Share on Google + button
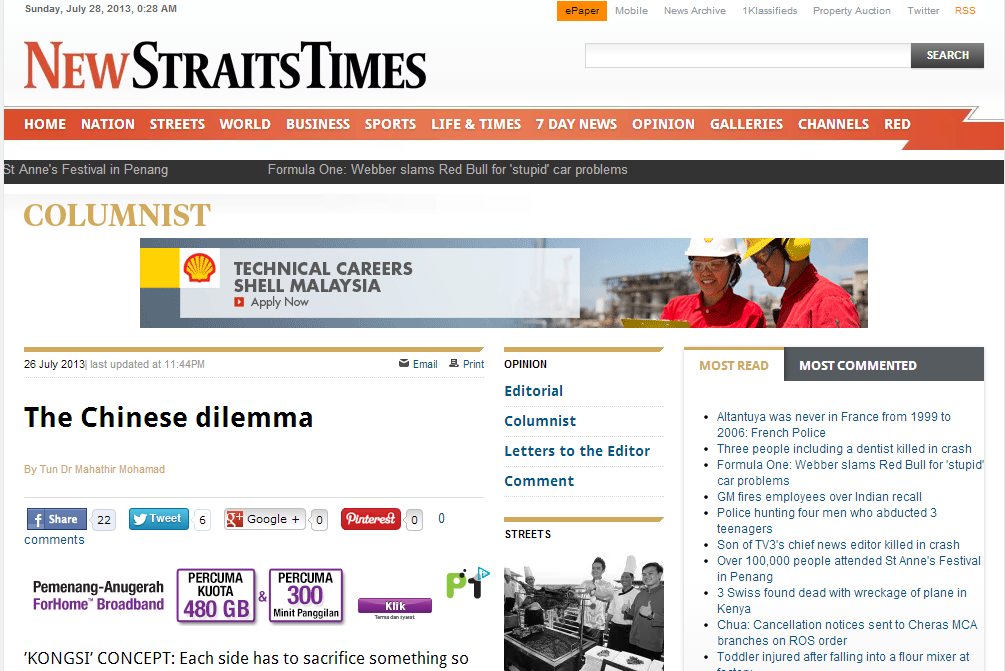 264,519
